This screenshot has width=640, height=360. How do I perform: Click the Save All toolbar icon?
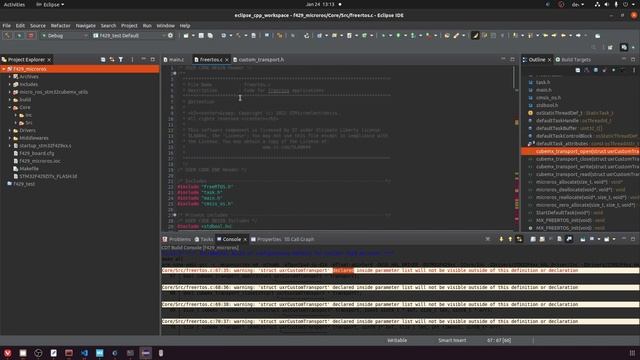[210, 36]
